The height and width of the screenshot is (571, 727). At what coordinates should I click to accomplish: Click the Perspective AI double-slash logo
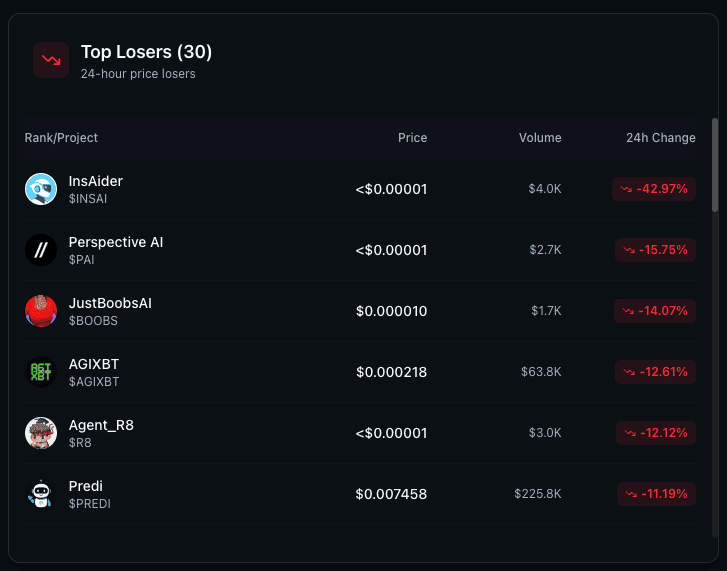click(41, 250)
